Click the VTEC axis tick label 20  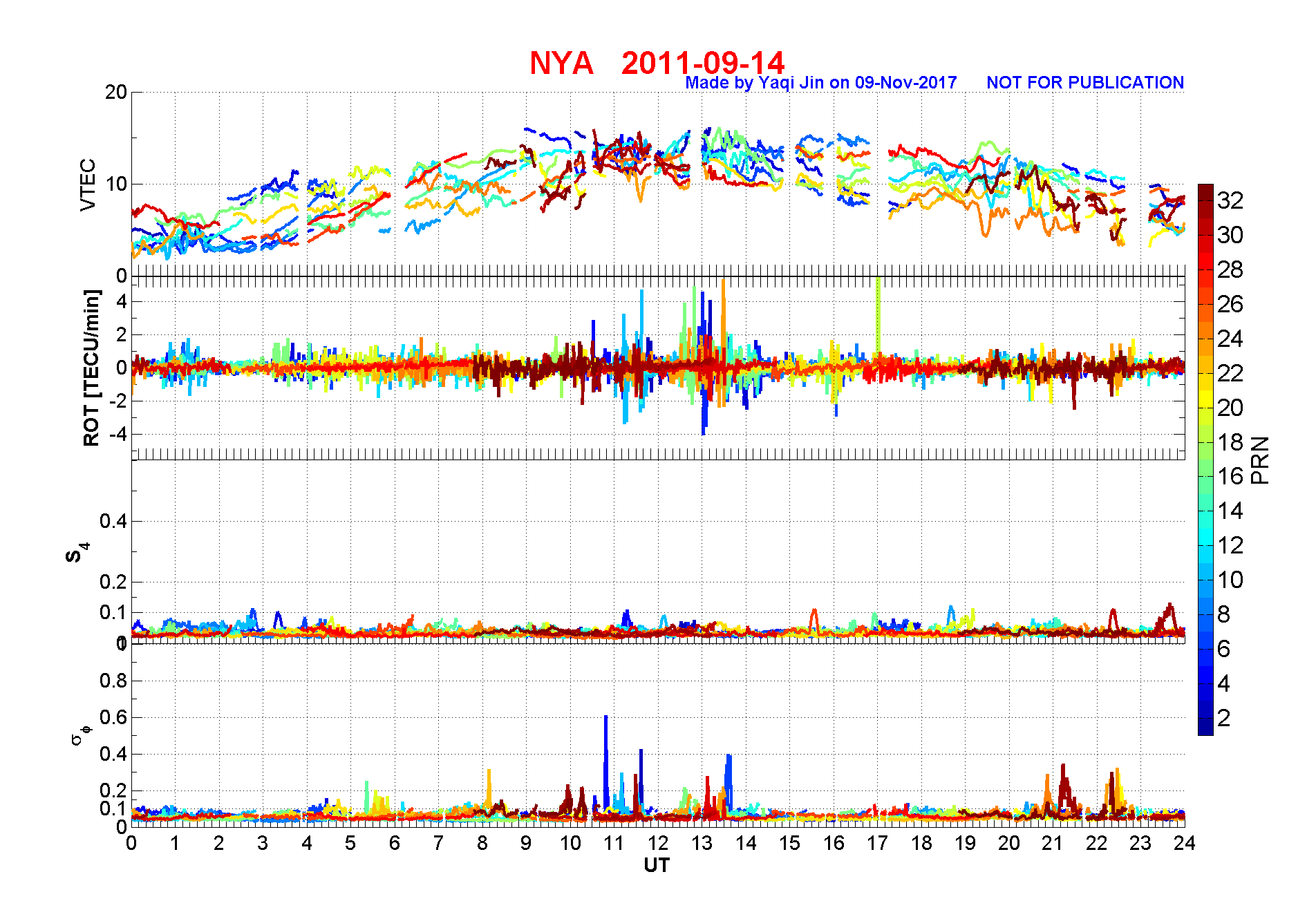point(116,92)
